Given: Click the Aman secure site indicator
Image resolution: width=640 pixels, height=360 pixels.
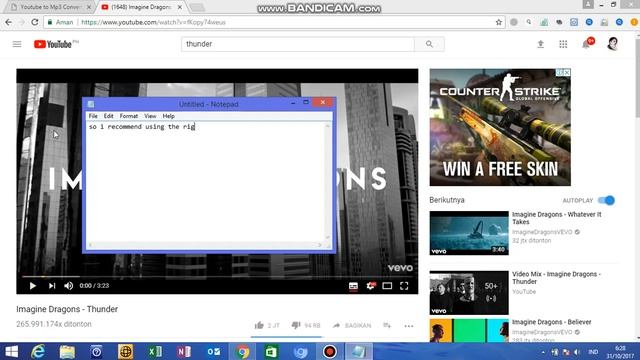Looking at the screenshot, I should click(60, 22).
